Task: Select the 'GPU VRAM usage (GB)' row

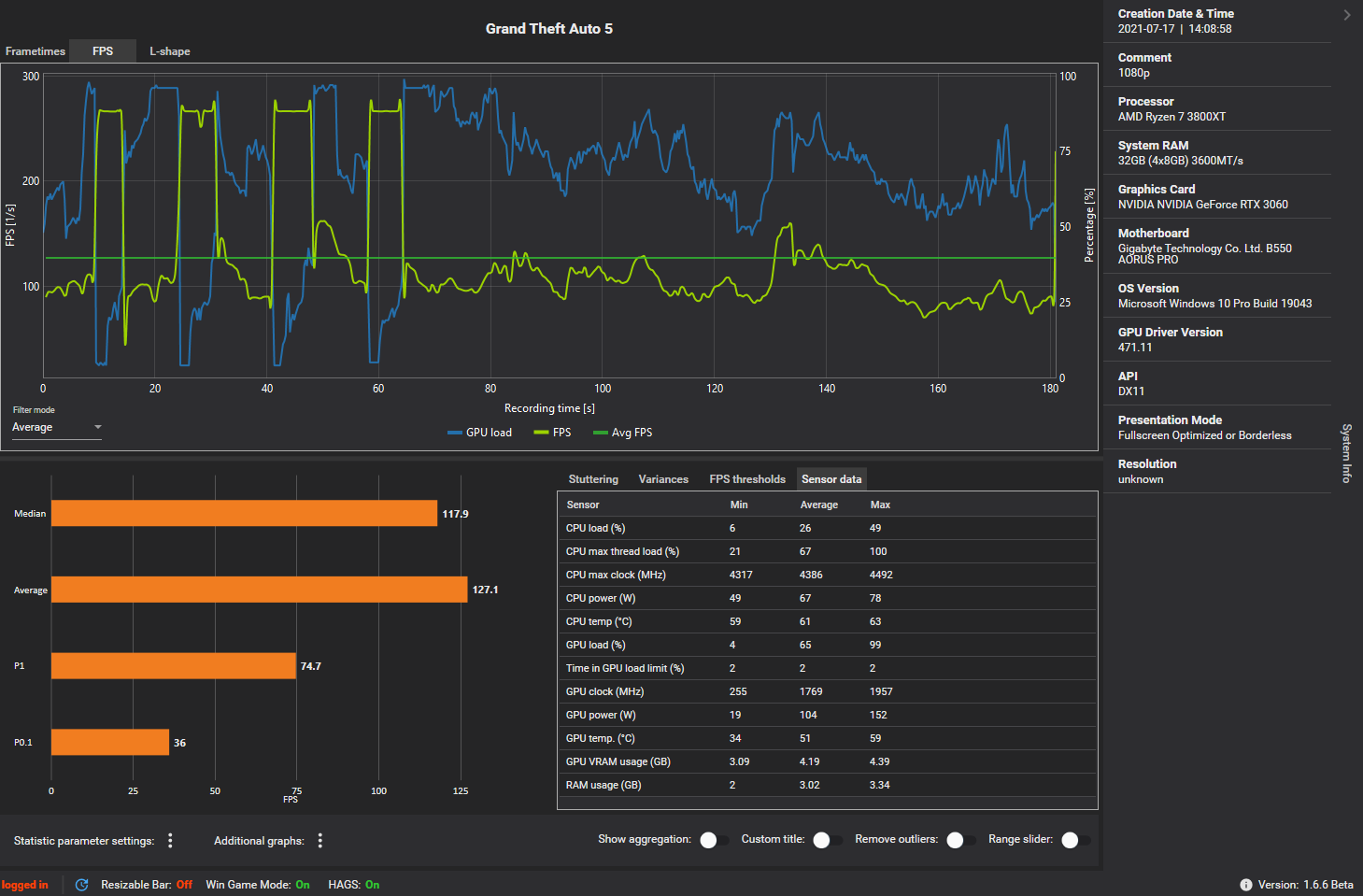Action: click(827, 761)
